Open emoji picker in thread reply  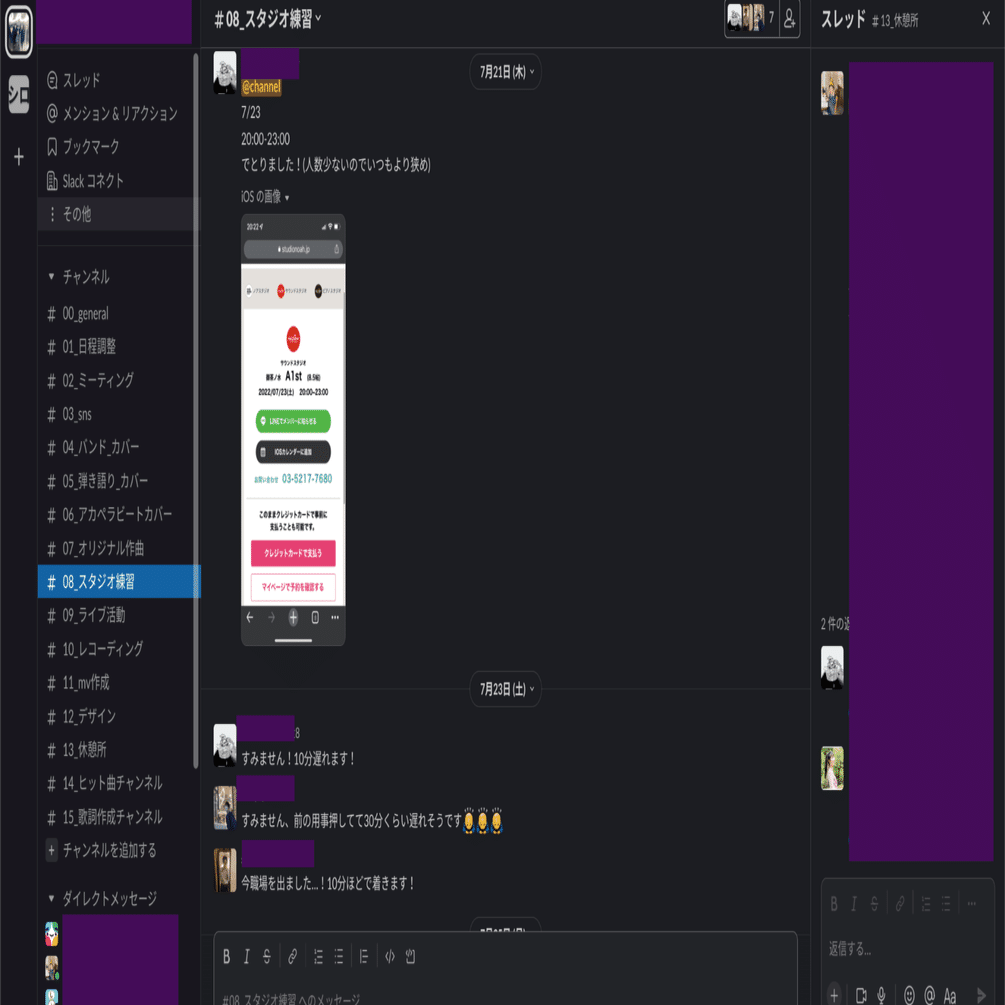(x=909, y=995)
